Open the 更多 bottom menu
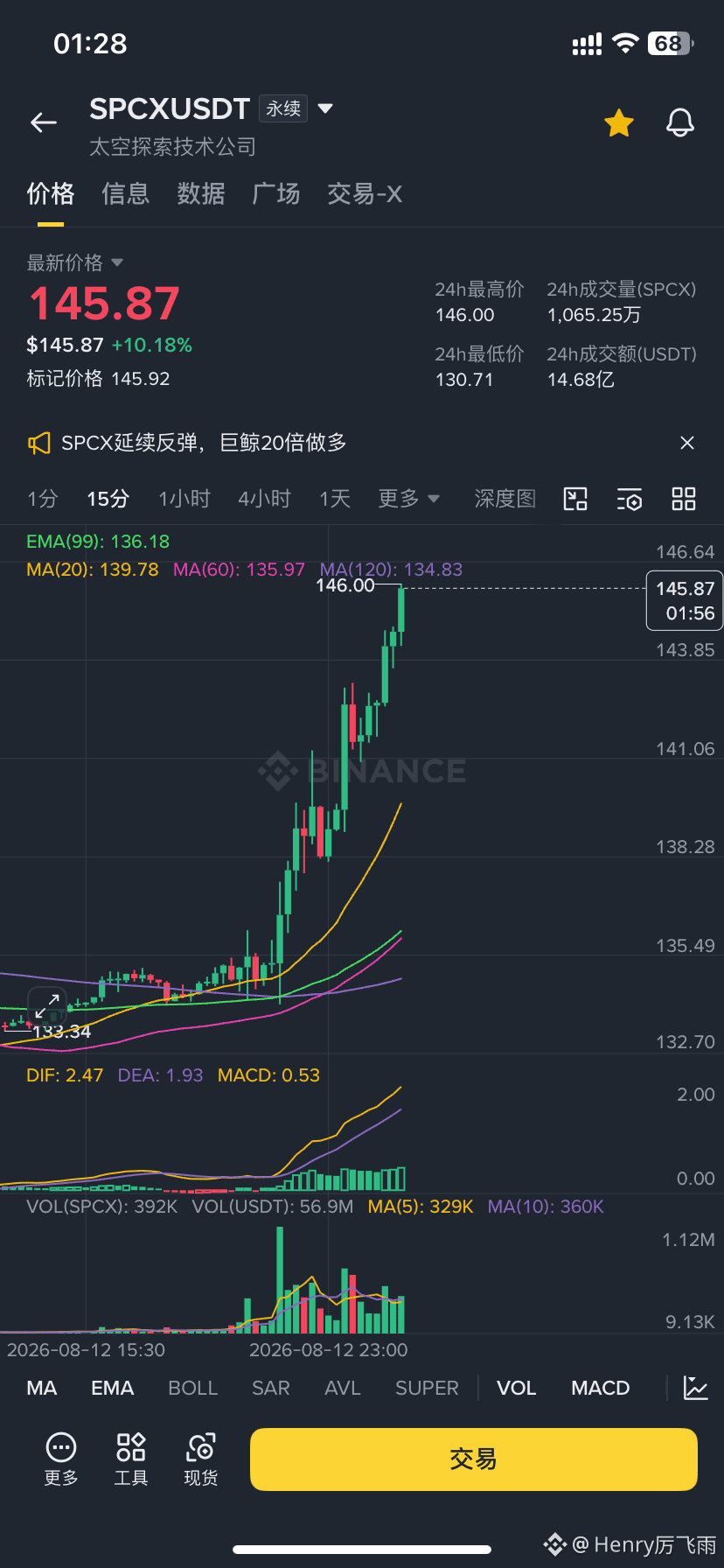 [61, 1459]
